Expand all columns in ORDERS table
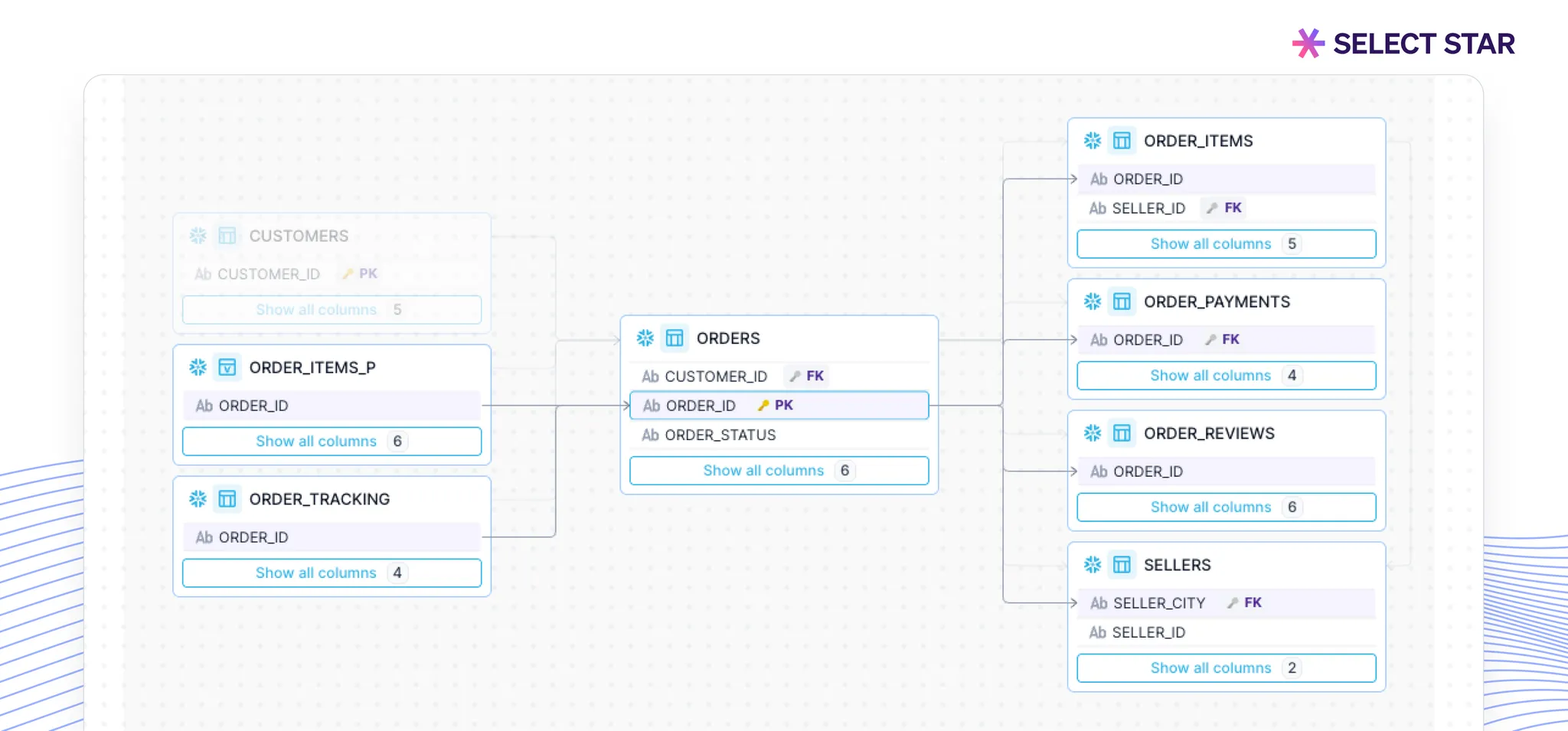The width and height of the screenshot is (1568, 731). click(x=779, y=471)
